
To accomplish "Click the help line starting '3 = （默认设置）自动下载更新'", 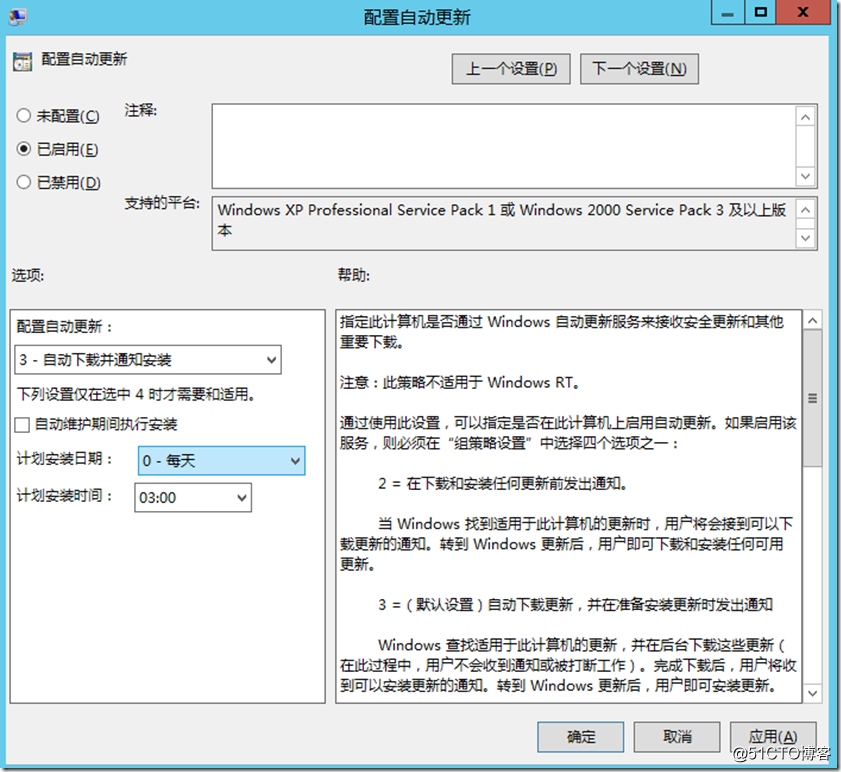I will click(576, 605).
